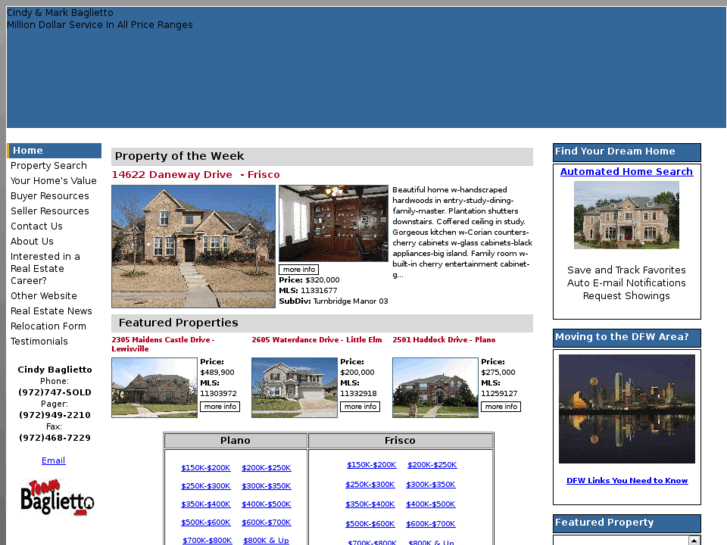Open Buyer Resources section
727x545 pixels.
[x=50, y=196]
